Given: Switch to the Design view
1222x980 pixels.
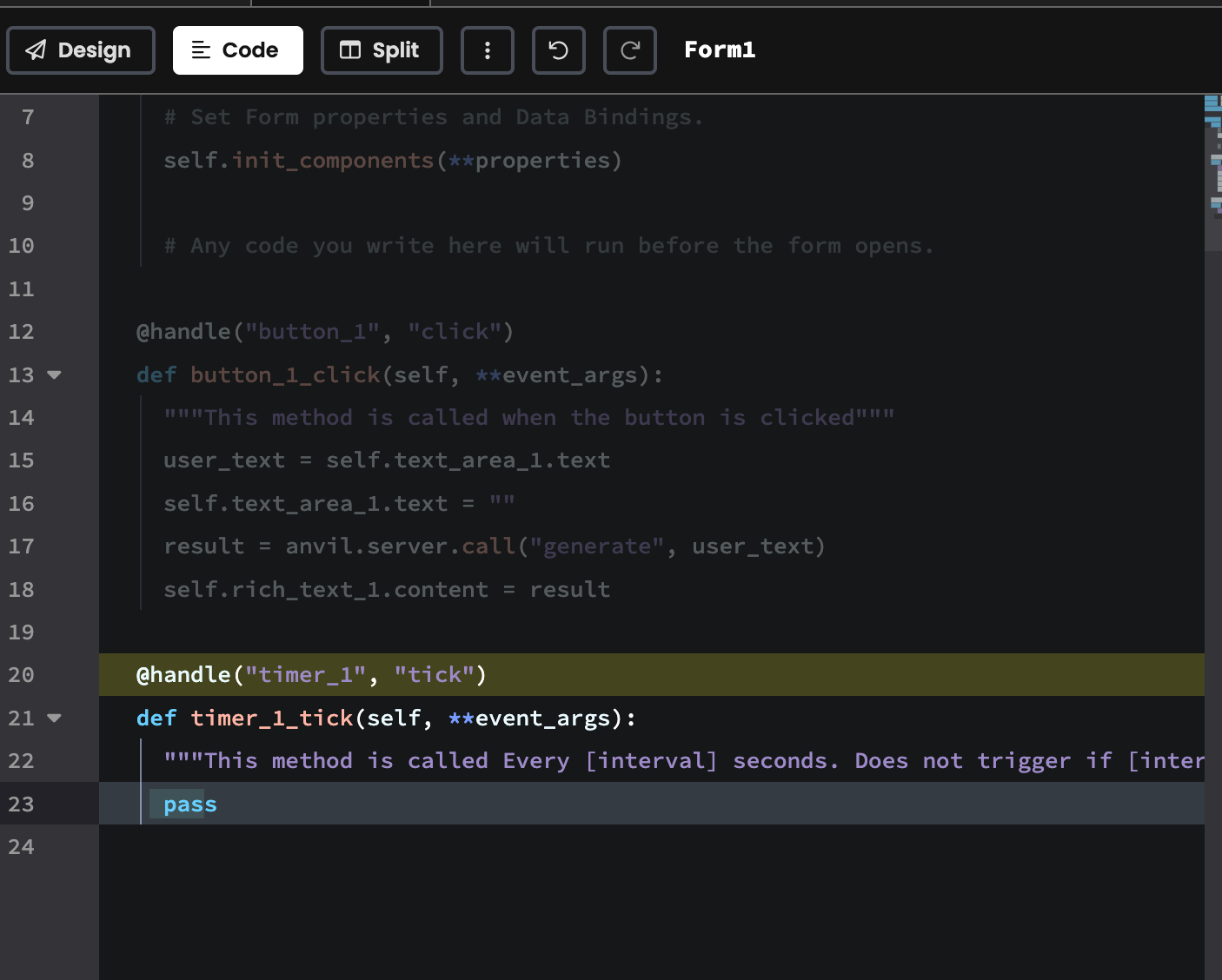Looking at the screenshot, I should tap(80, 50).
